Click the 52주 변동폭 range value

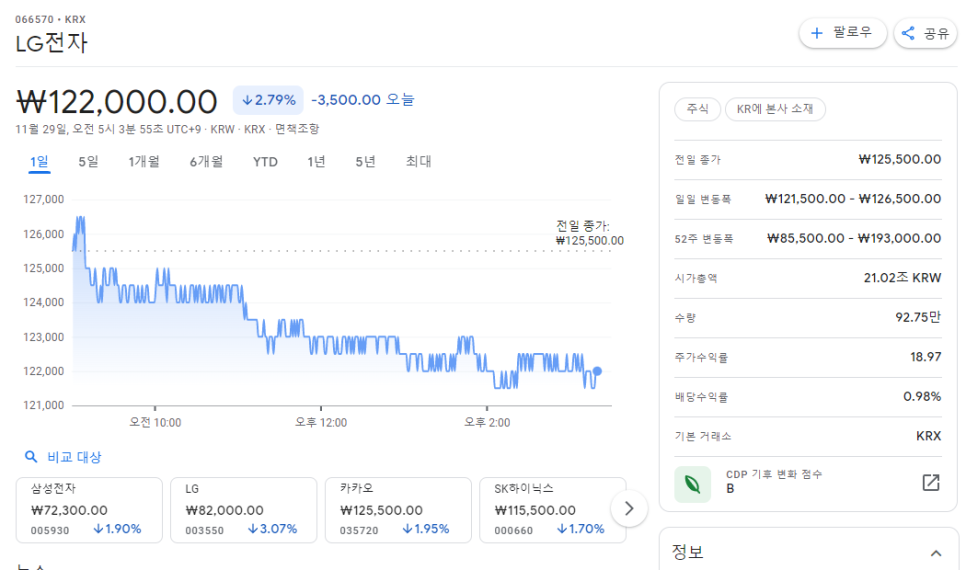point(854,238)
